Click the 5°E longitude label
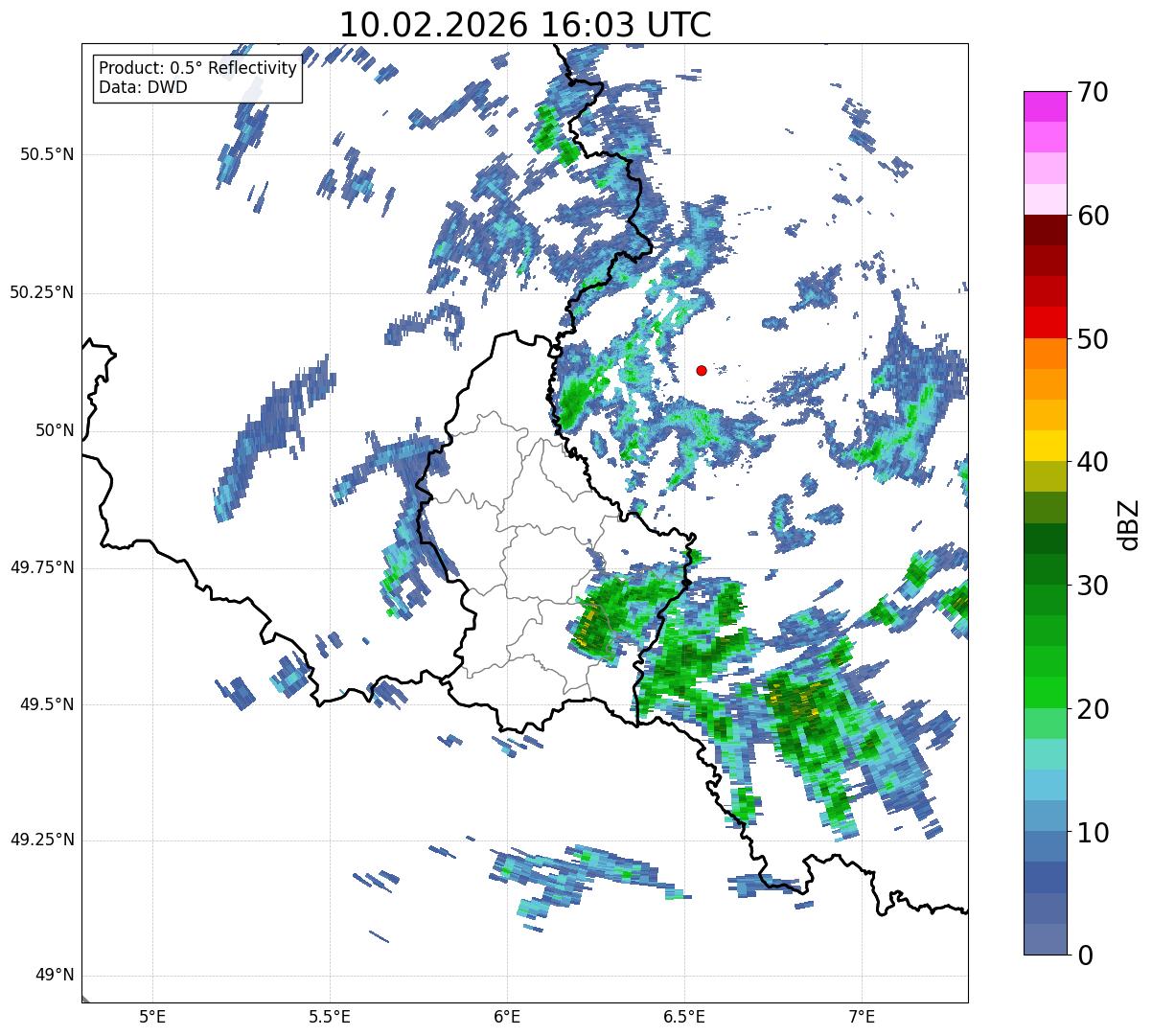 (x=152, y=1016)
